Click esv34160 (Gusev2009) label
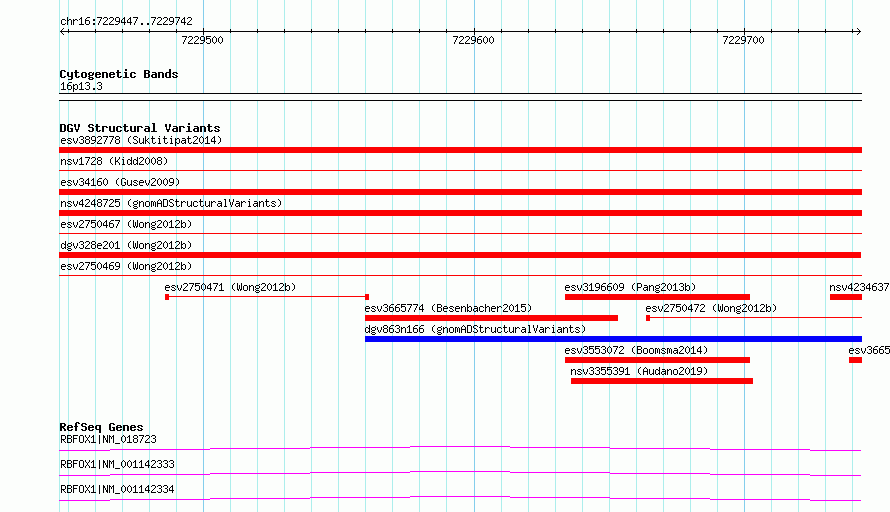The width and height of the screenshot is (890, 512). pos(120,182)
